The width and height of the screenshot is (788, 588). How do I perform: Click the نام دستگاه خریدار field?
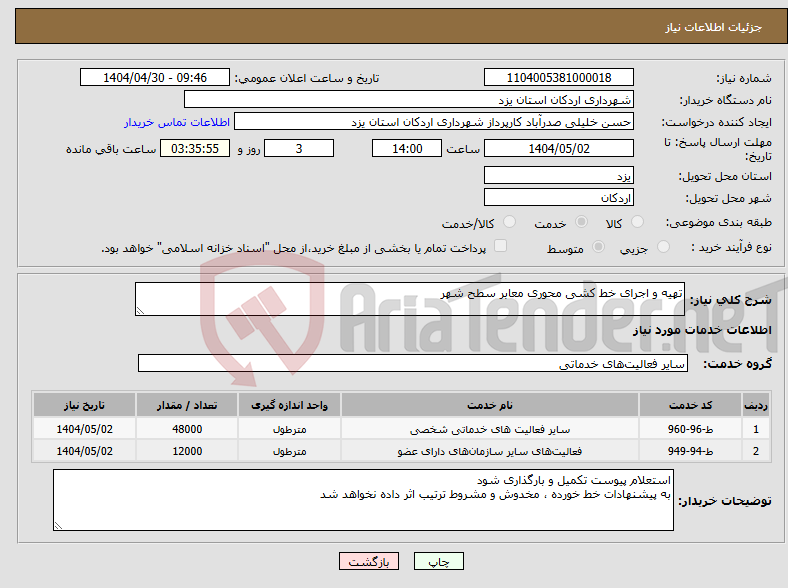tap(409, 100)
